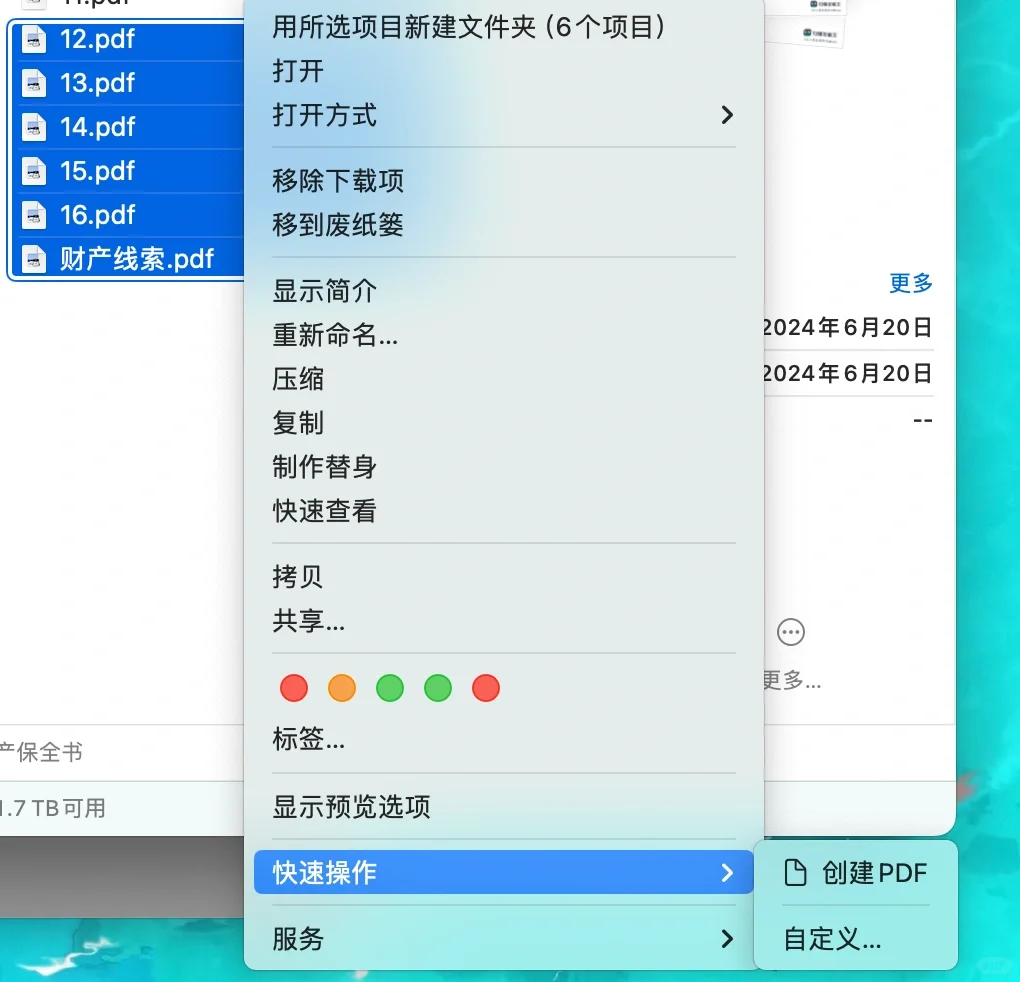The height and width of the screenshot is (982, 1020).
Task: Click the 创建PDF document icon in submenu
Action: [x=797, y=873]
